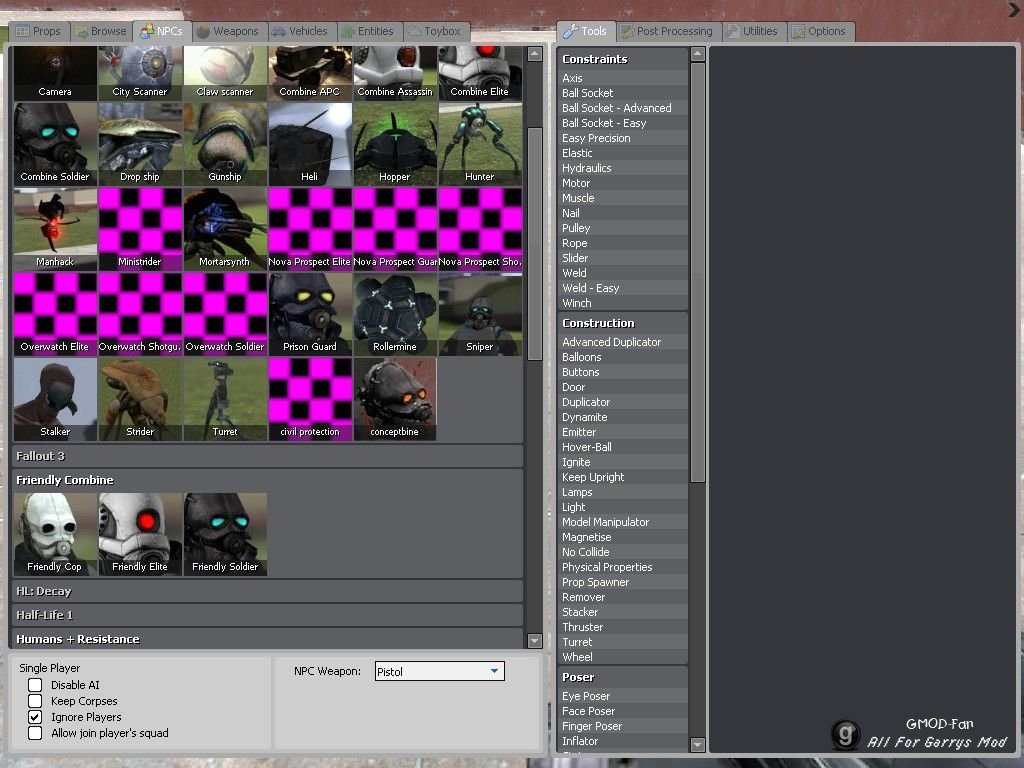Choose the Combine Elite NPC
Screen dimensions: 1024x768
pyautogui.click(x=479, y=72)
